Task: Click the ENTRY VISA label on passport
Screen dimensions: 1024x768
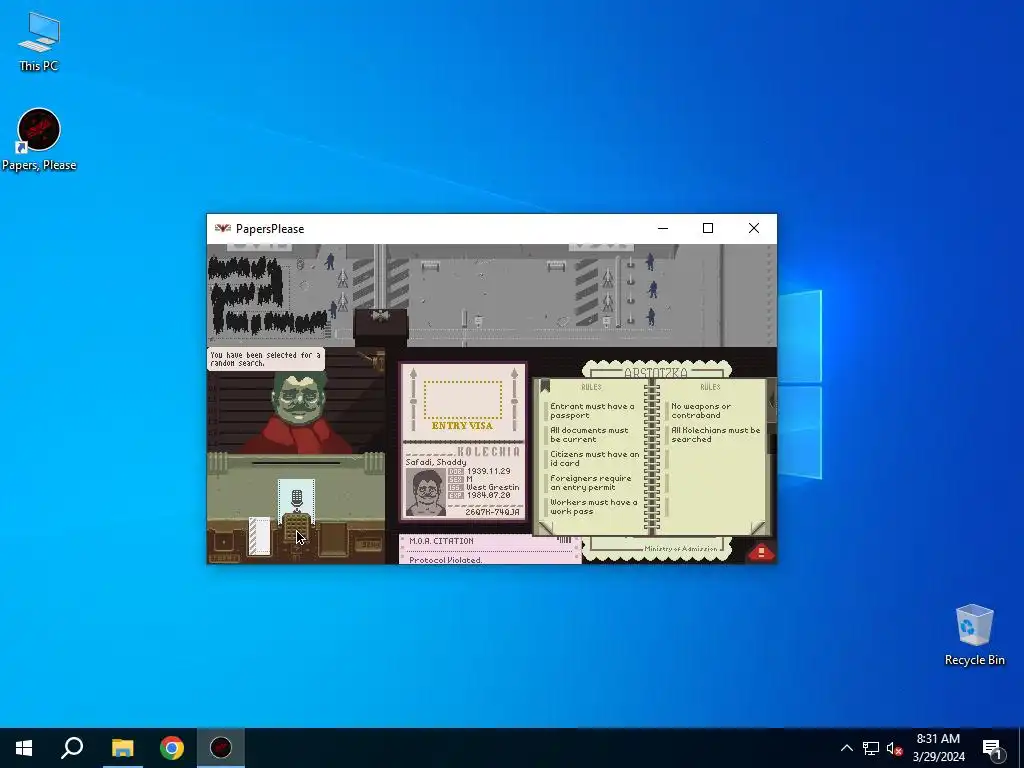Action: 462,426
